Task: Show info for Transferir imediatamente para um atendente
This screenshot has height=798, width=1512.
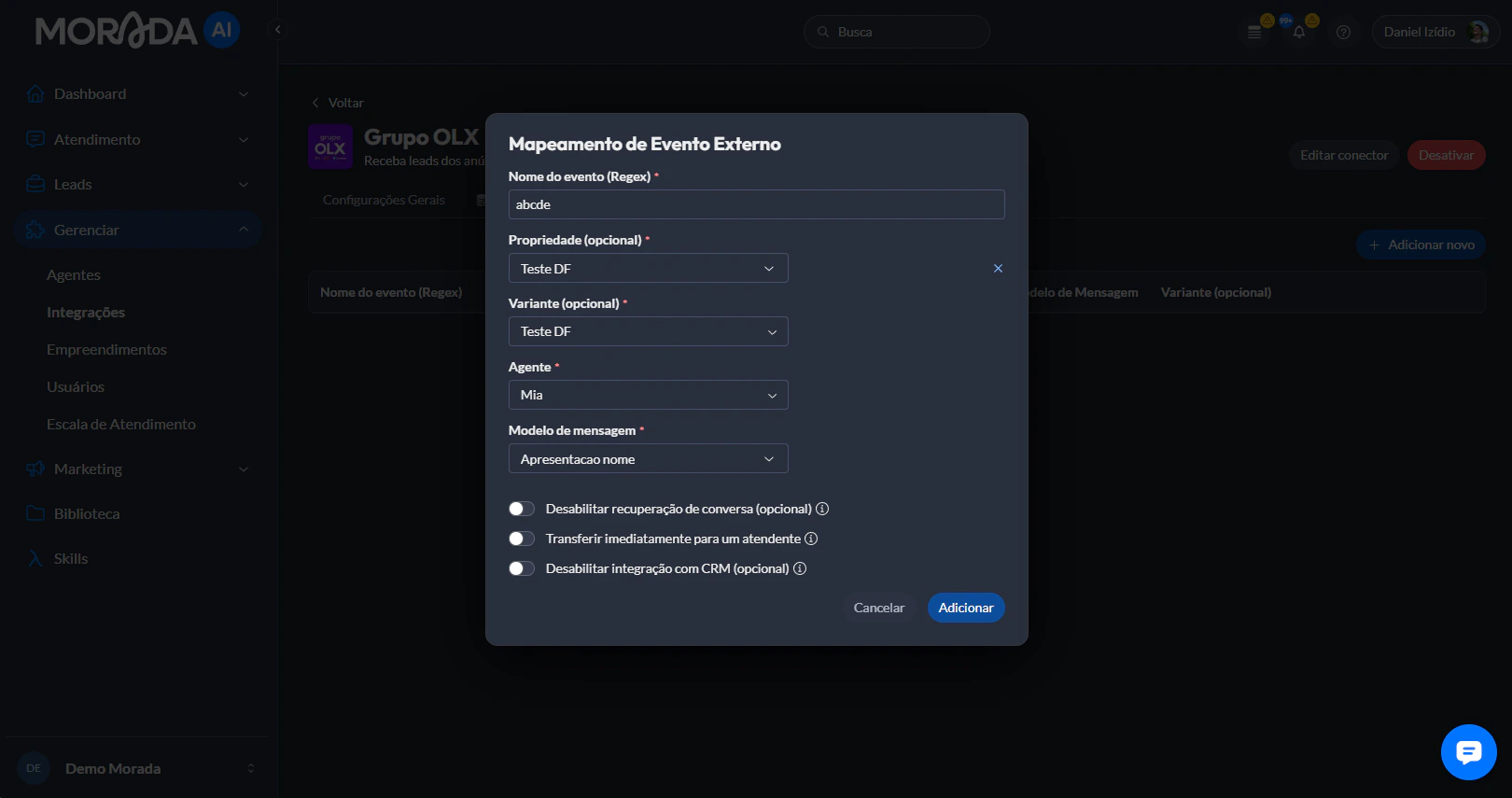Action: (811, 539)
